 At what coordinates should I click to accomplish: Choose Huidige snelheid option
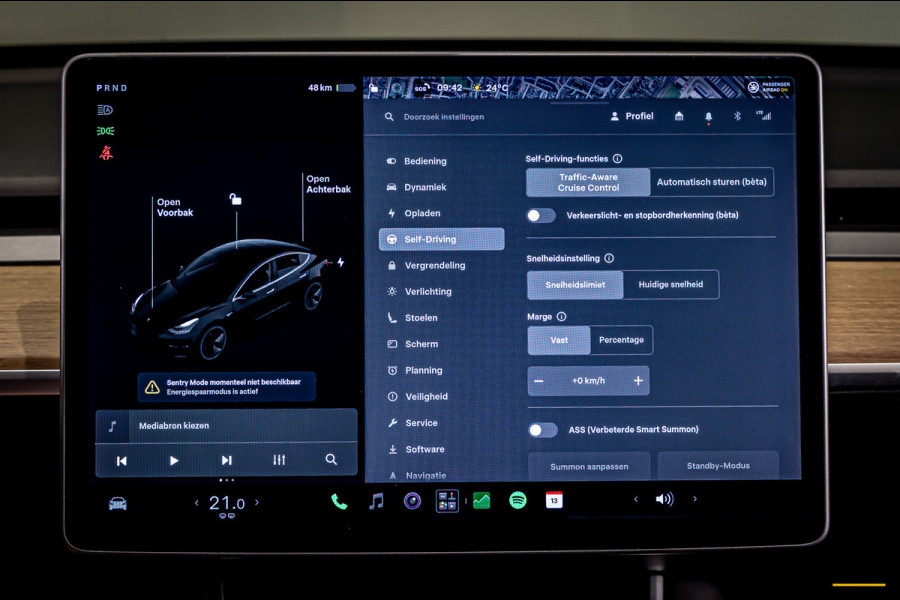point(670,284)
